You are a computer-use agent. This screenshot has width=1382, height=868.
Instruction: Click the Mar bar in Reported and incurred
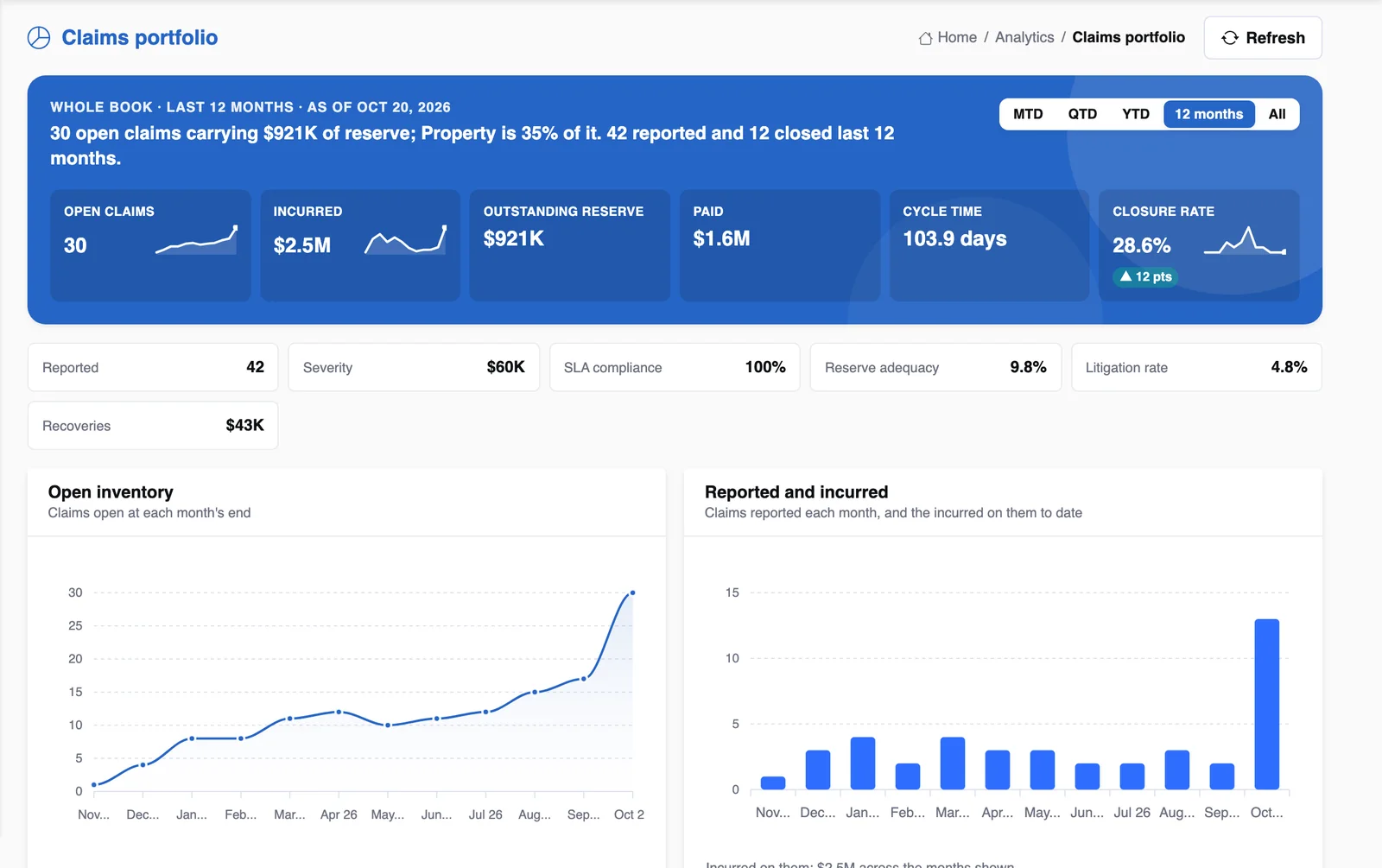point(953,763)
